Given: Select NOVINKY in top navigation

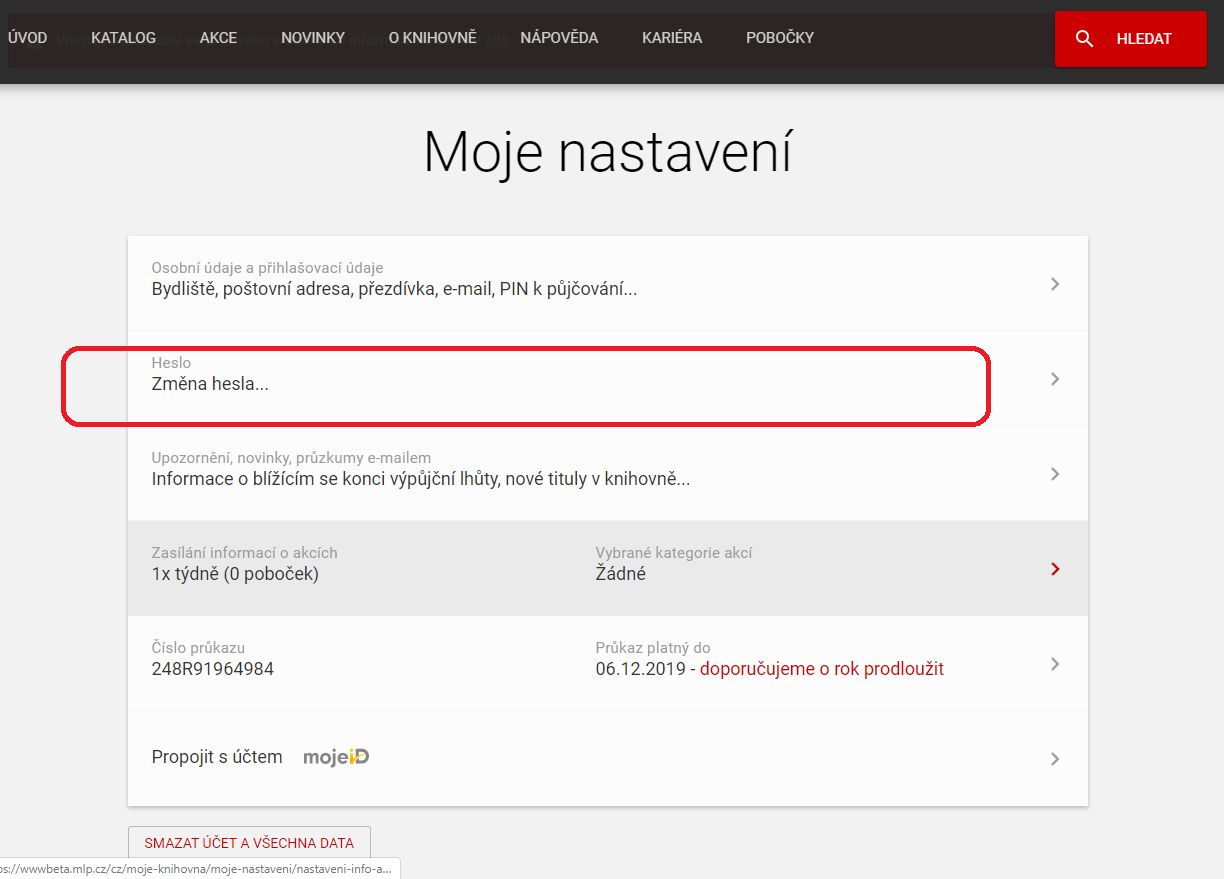Looking at the screenshot, I should [312, 38].
